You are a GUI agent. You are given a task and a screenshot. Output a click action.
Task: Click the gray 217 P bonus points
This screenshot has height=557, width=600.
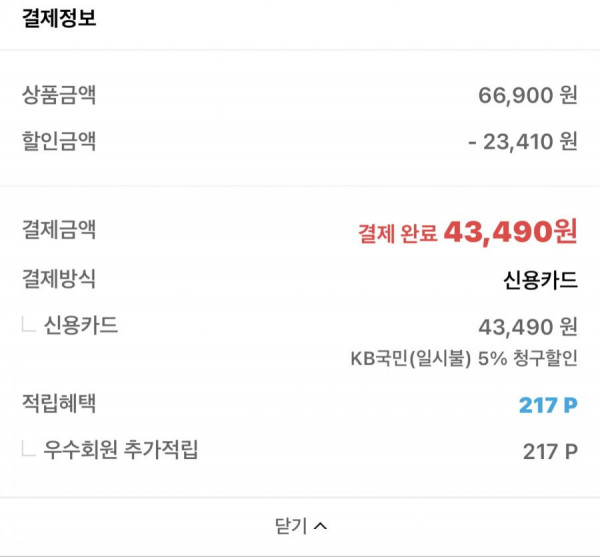(550, 451)
